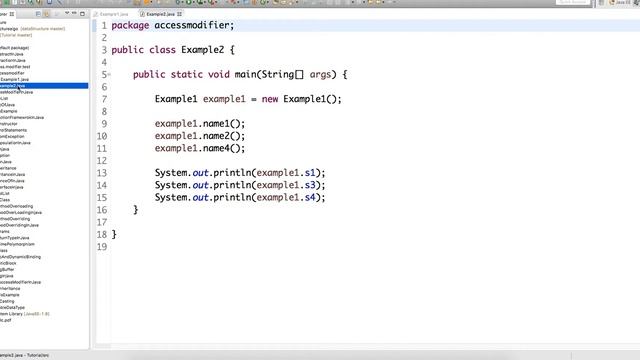Click the example1.name4() call
Image resolution: width=640 pixels, height=360 pixels.
200,148
